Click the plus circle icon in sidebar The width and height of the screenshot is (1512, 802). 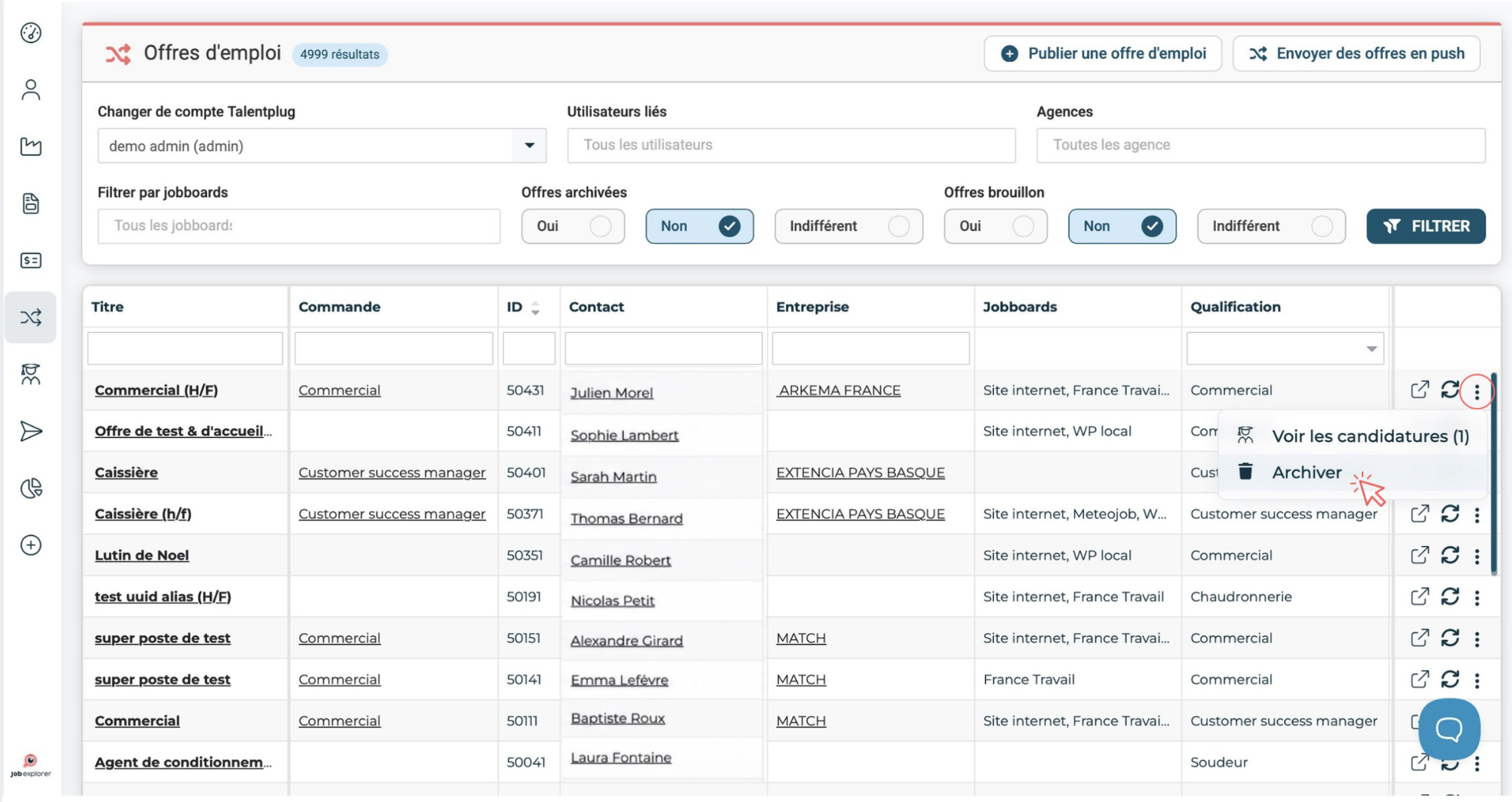pyautogui.click(x=31, y=545)
